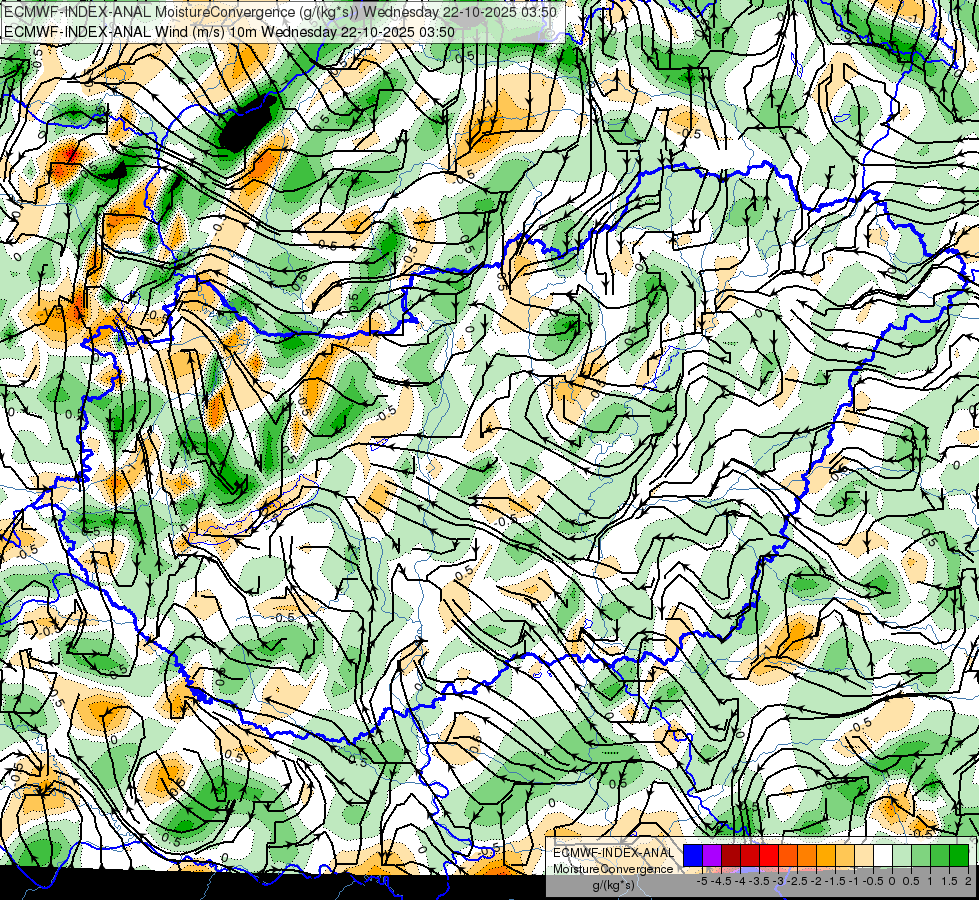Image resolution: width=979 pixels, height=900 pixels.
Task: Select the white legend swatch for -0.5 to 0
Action: [x=883, y=856]
